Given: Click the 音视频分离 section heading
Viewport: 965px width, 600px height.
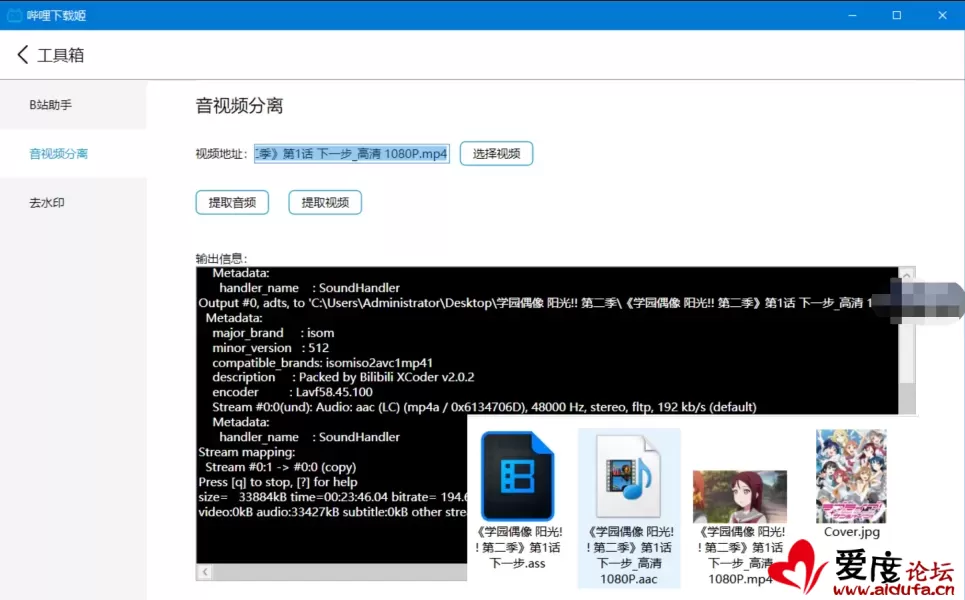Looking at the screenshot, I should 239,106.
